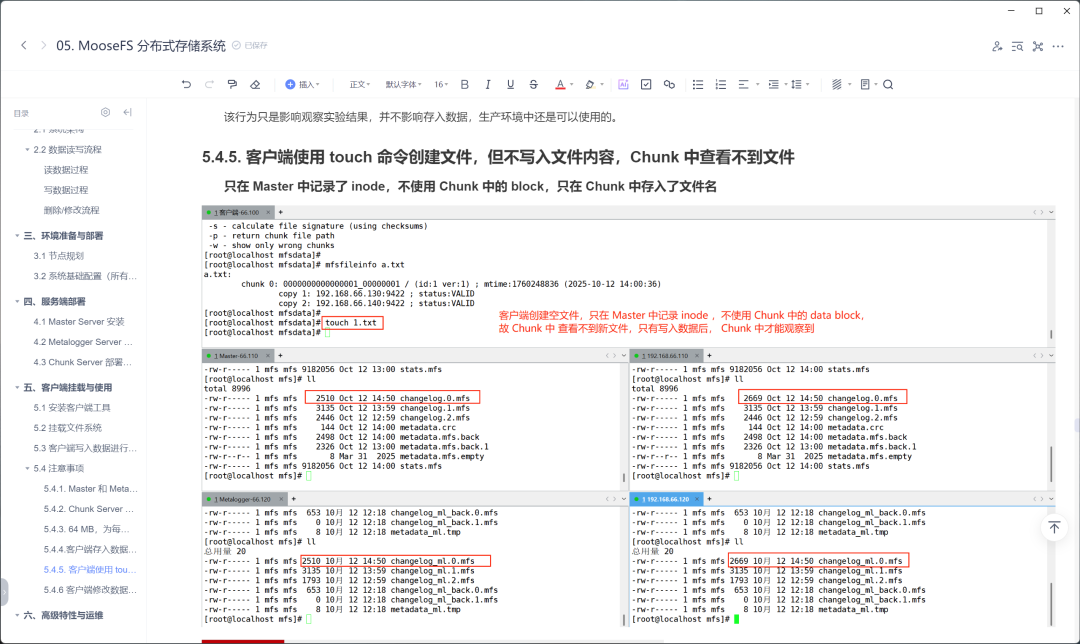Collapse the 四、服务端部署 section arrow
Viewport: 1080px width, 644px height.
[17, 301]
